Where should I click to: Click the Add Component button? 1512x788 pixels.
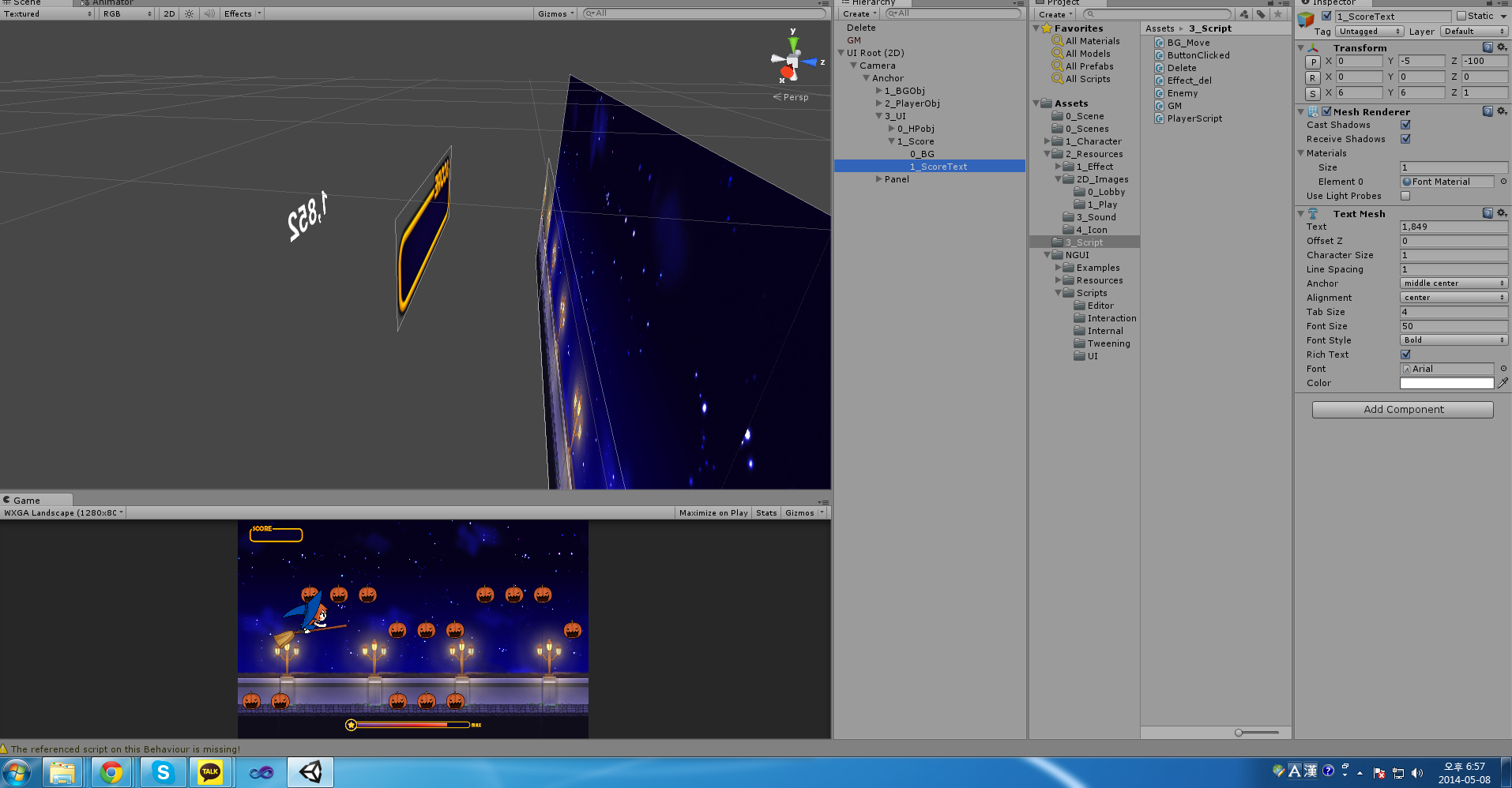1403,410
